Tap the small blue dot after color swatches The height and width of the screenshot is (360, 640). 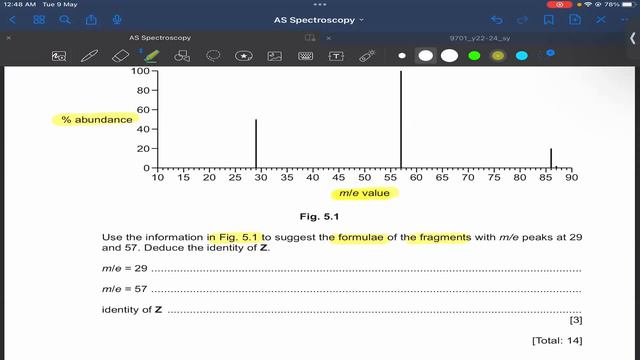[550, 53]
